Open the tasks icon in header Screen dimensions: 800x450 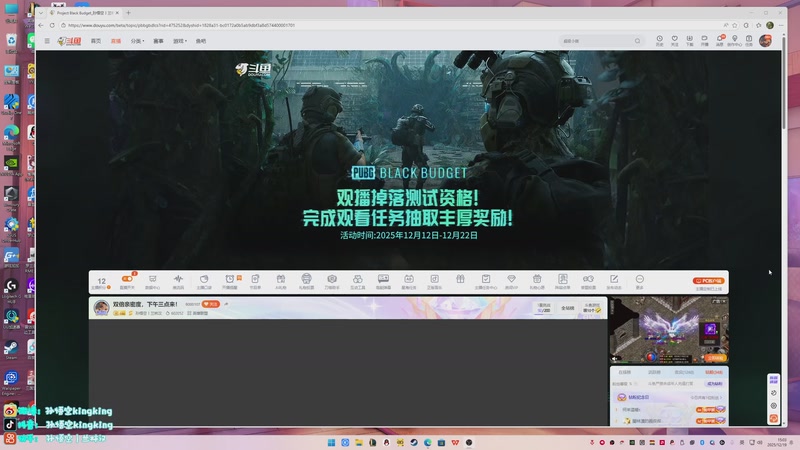point(749,40)
